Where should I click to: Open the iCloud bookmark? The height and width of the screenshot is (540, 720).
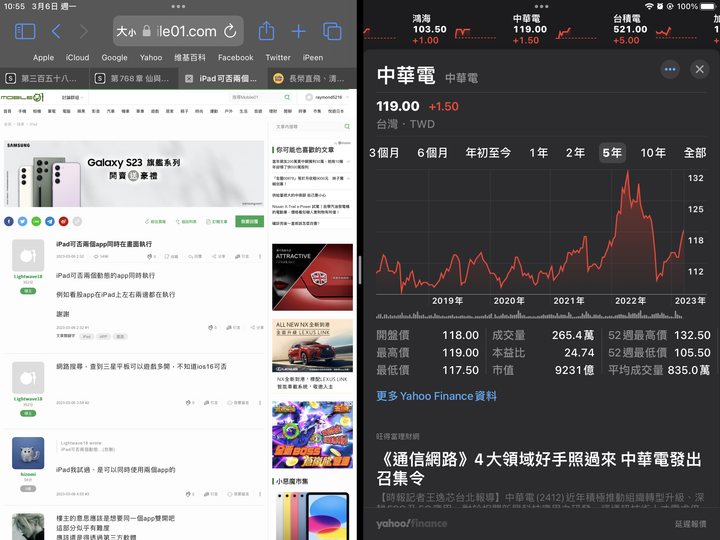pyautogui.click(x=77, y=58)
